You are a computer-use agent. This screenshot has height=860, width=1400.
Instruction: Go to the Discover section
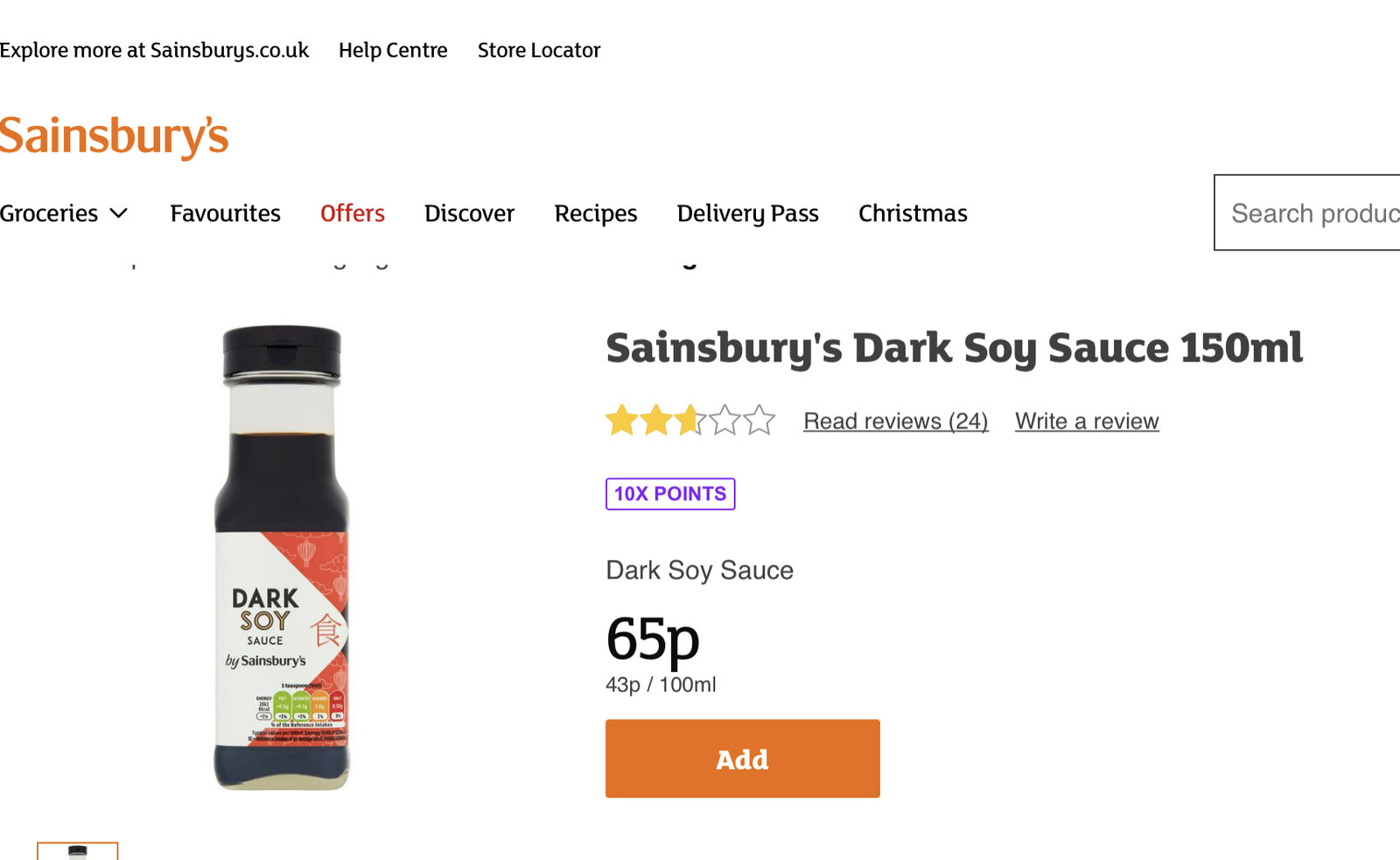[x=469, y=213]
